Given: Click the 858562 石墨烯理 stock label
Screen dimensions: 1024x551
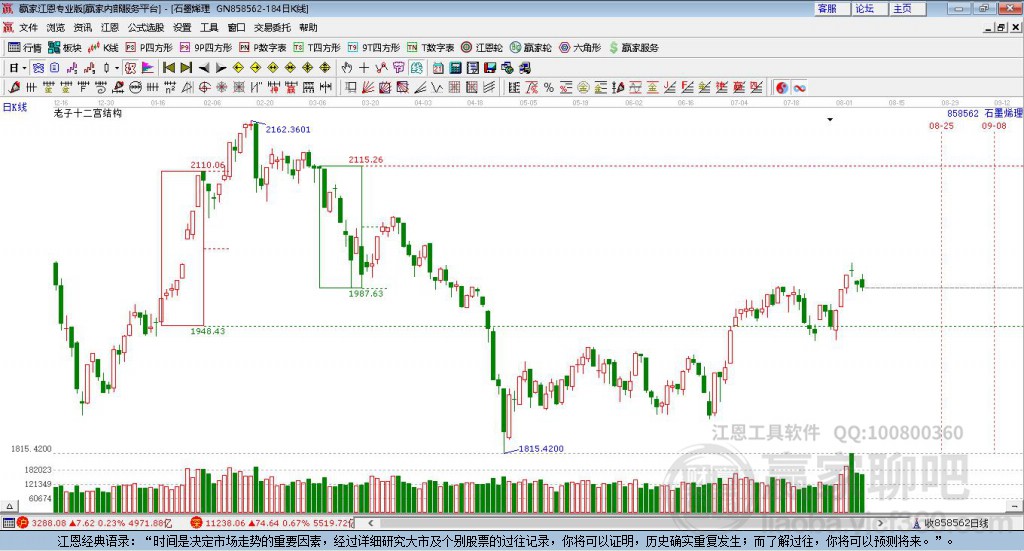Looking at the screenshot, I should tap(985, 113).
